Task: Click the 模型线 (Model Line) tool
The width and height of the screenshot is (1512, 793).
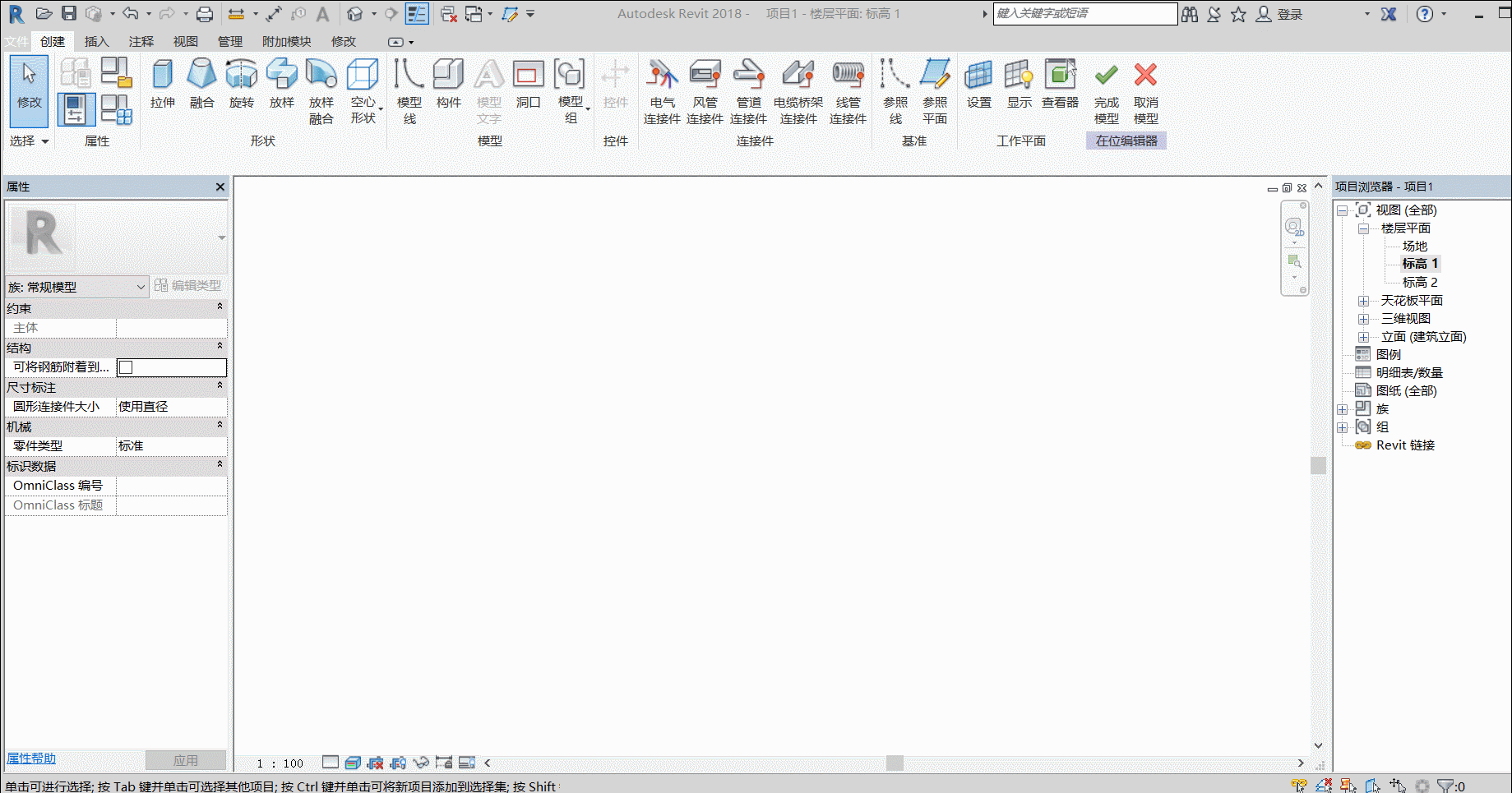Action: click(x=409, y=91)
